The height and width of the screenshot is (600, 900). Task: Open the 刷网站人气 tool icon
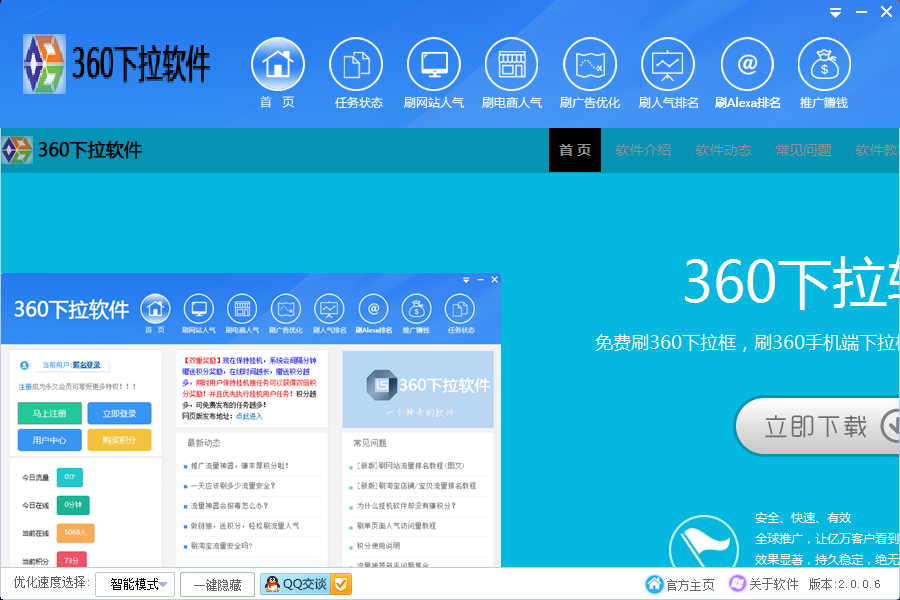click(434, 63)
